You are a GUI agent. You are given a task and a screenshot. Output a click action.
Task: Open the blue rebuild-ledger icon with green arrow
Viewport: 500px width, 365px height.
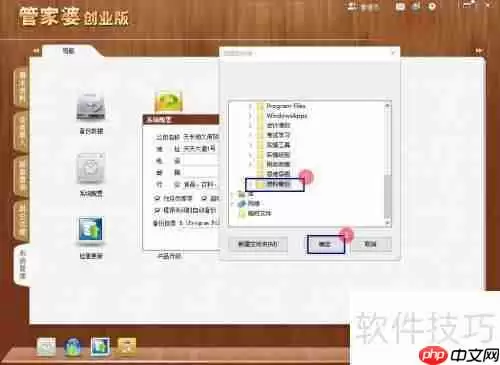pos(91,230)
